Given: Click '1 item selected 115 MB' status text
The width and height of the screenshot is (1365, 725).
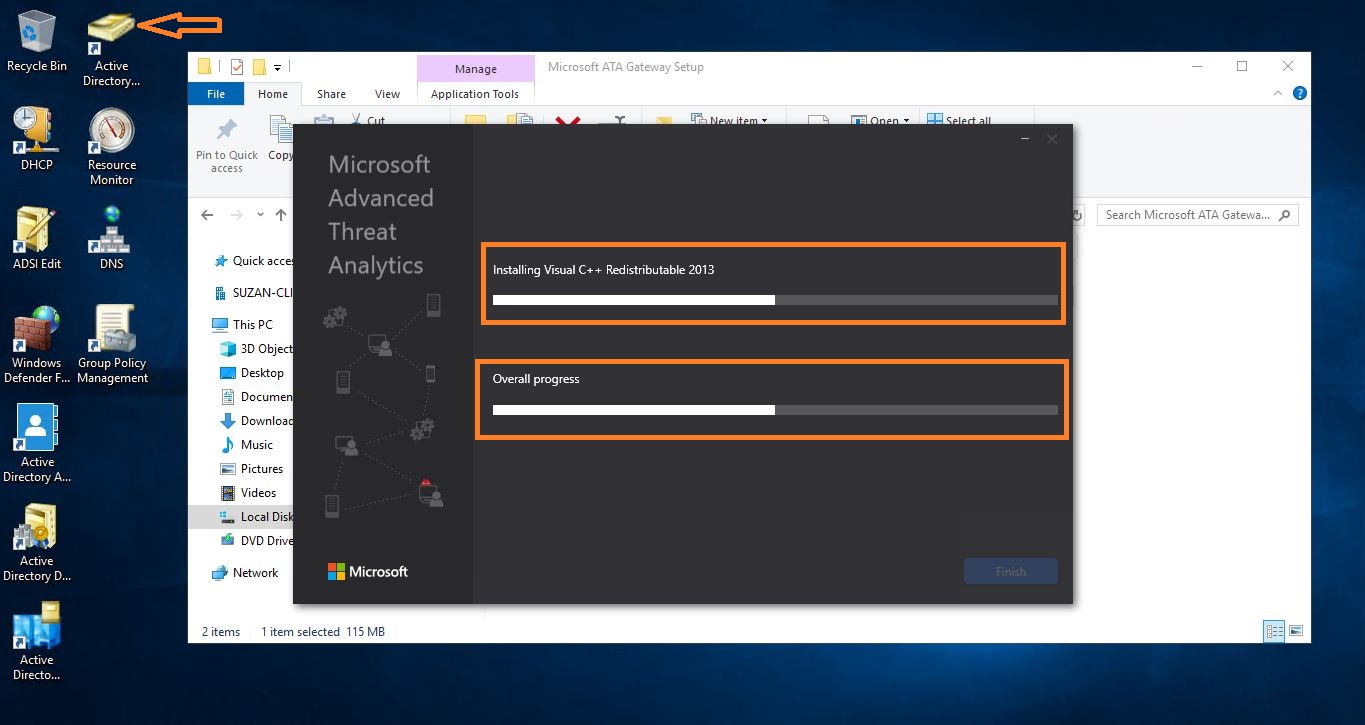Looking at the screenshot, I should [323, 632].
